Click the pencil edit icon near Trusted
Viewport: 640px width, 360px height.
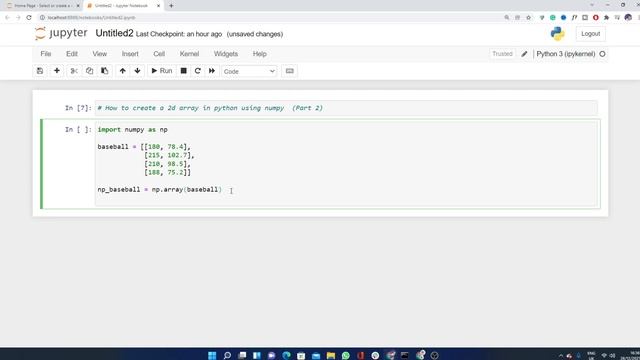click(x=524, y=54)
